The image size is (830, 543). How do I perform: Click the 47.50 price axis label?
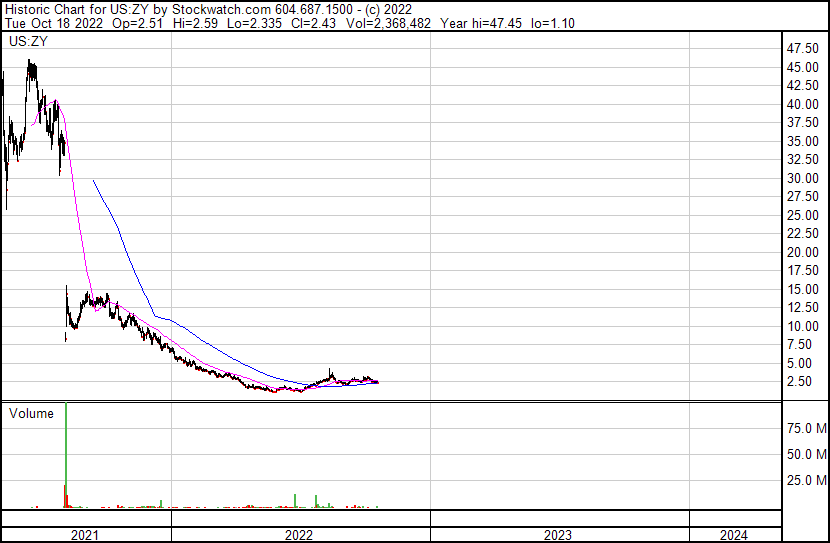coord(803,48)
